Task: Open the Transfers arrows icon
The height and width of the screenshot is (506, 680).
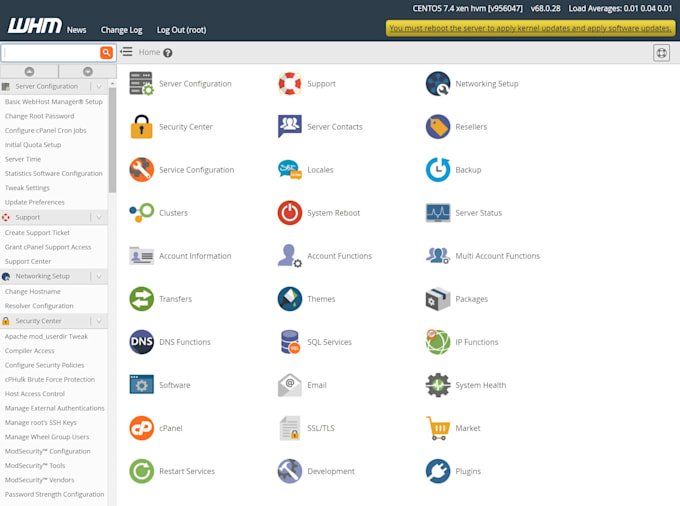Action: point(141,299)
